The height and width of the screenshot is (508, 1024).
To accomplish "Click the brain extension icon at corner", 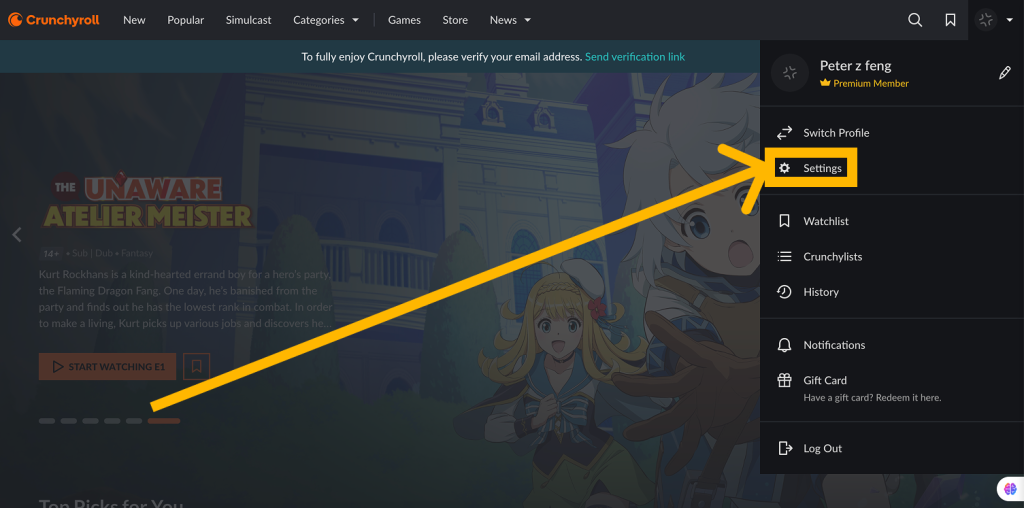I will pyautogui.click(x=1010, y=488).
